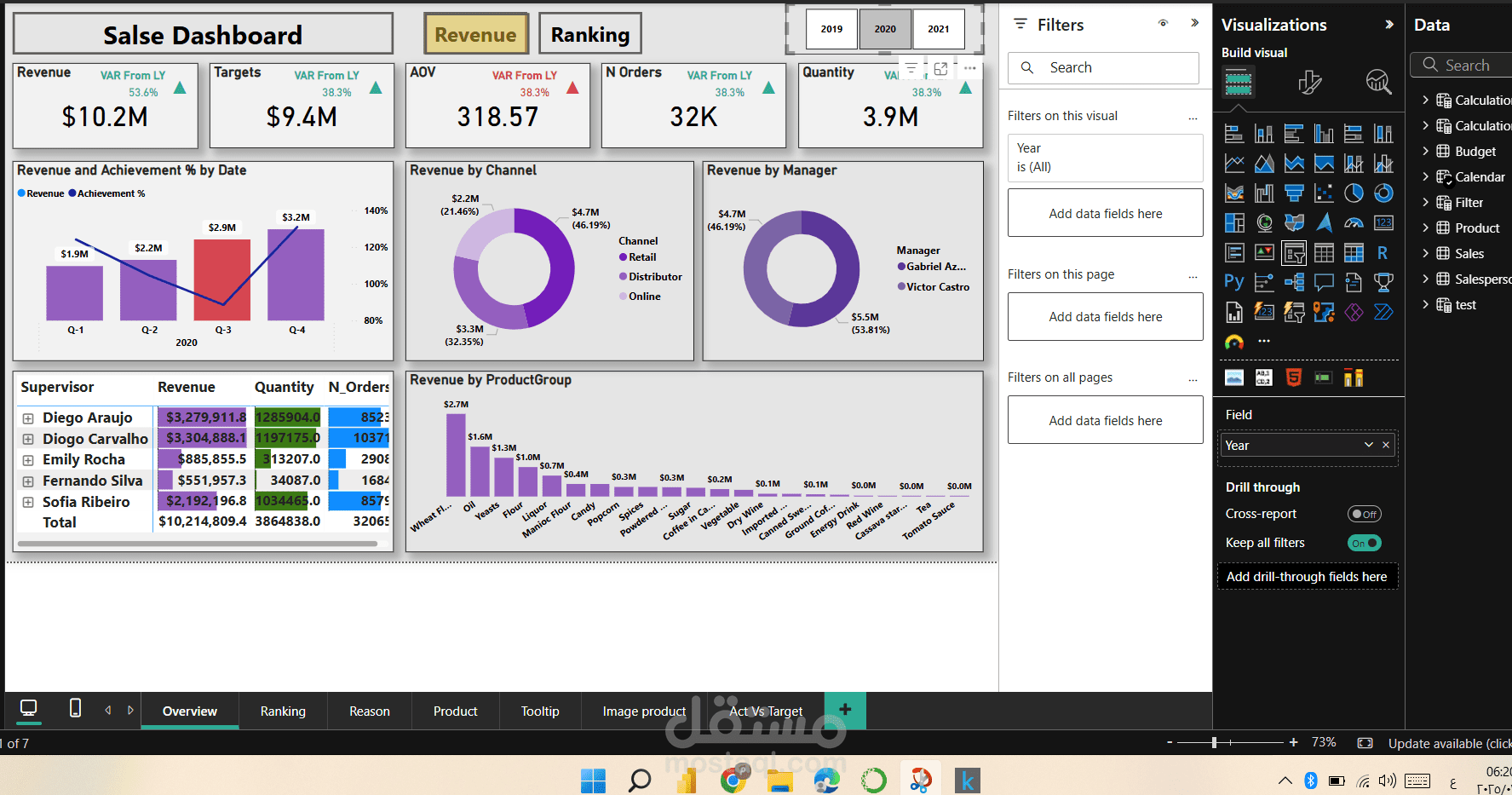Image resolution: width=1512 pixels, height=795 pixels.
Task: Open the Year field dropdown
Action: coord(1369,445)
